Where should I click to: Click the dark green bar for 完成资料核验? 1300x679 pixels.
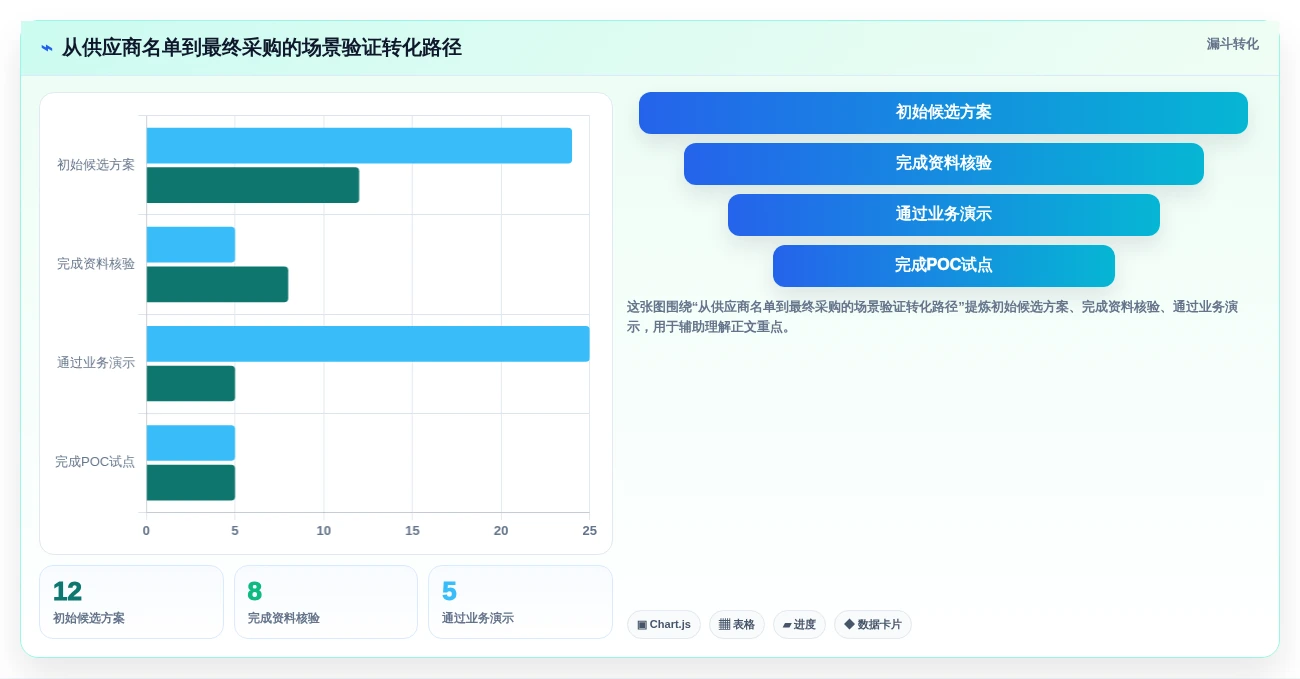click(x=217, y=284)
